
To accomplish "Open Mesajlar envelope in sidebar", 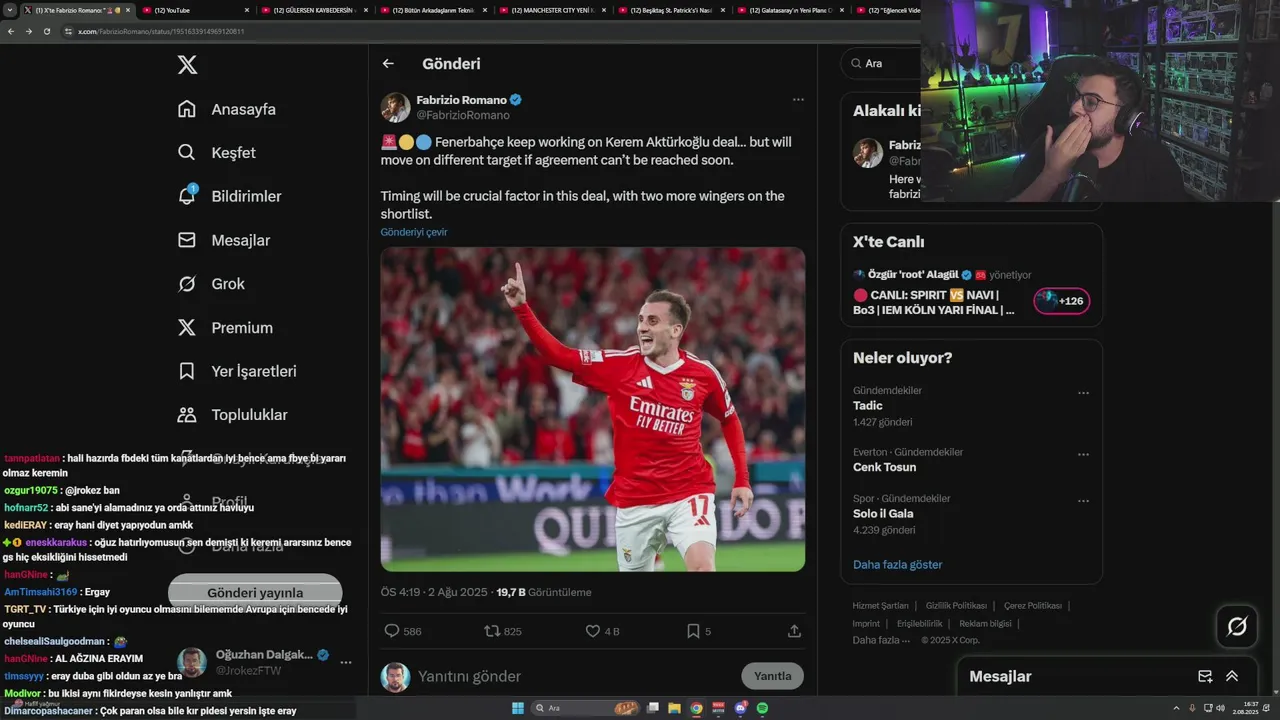I will [x=223, y=240].
